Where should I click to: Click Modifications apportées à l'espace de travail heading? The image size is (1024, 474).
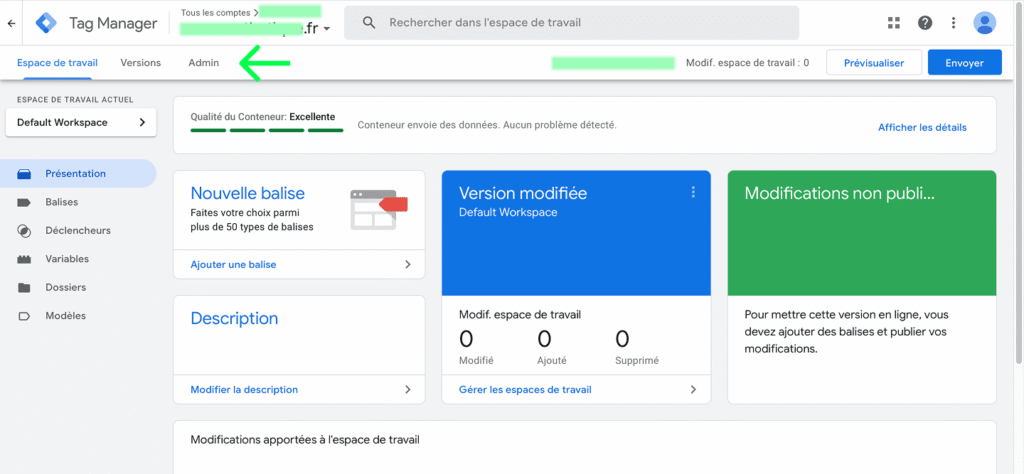coord(305,440)
